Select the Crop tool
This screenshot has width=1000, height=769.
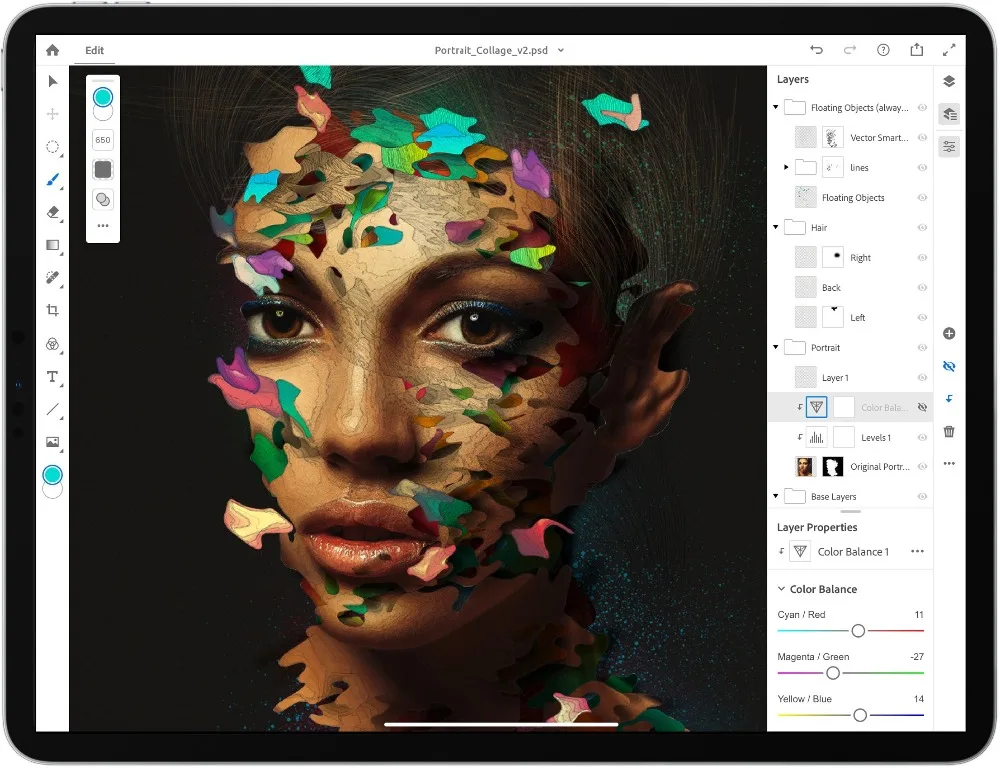[53, 310]
